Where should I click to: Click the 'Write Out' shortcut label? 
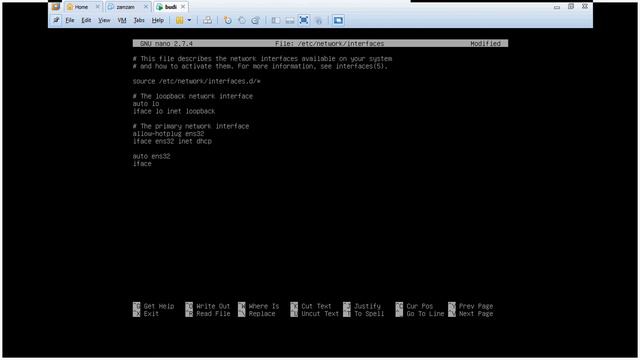[213, 306]
